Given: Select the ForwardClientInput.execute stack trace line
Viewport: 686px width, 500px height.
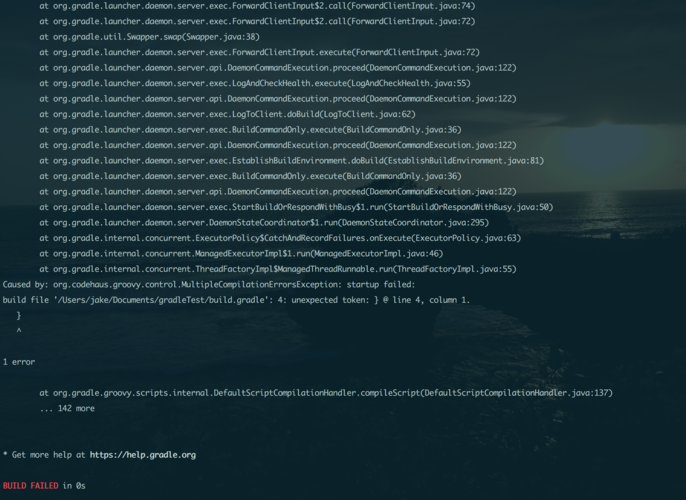Looking at the screenshot, I should click(x=259, y=52).
